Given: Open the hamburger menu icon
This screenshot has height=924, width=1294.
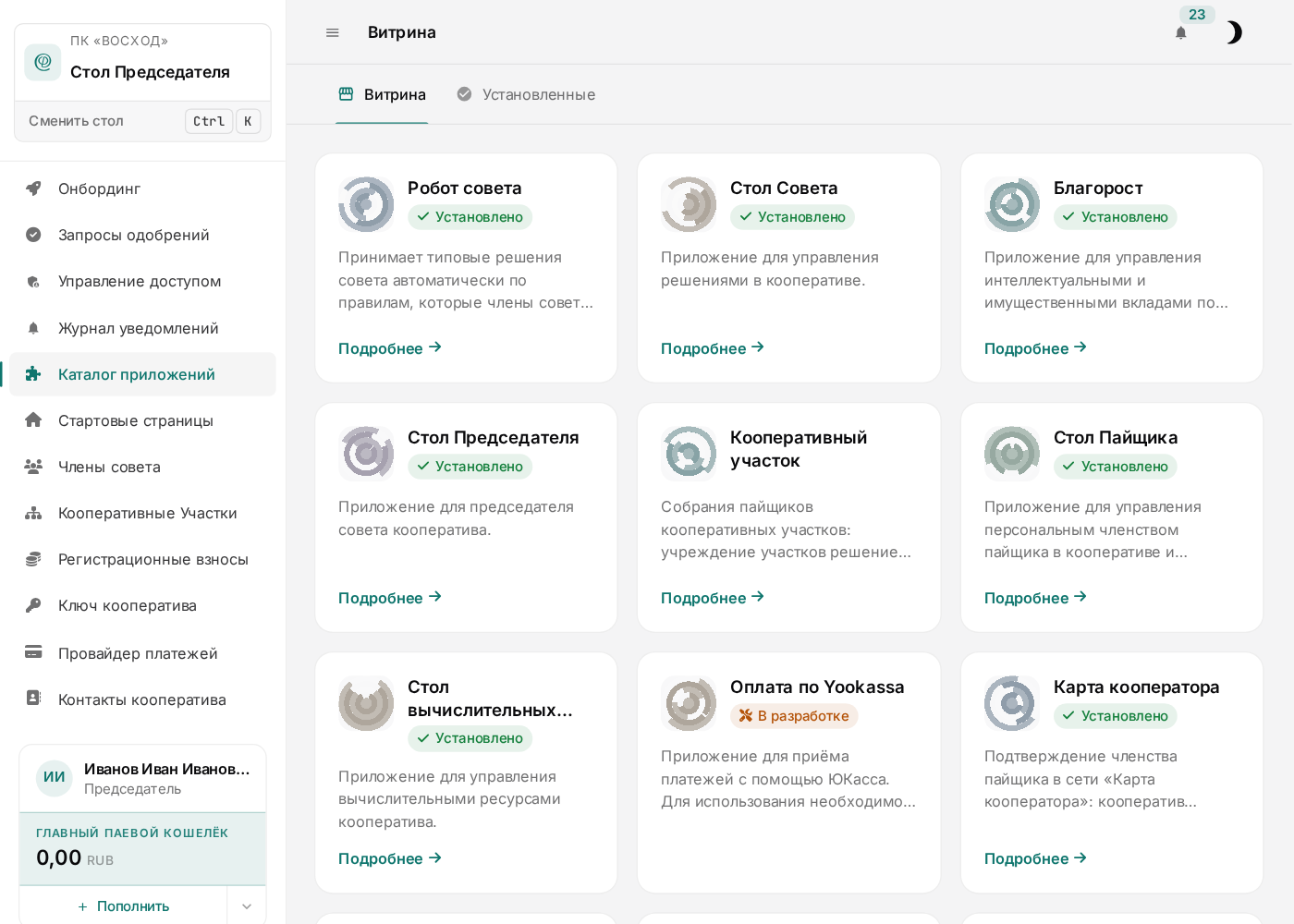Looking at the screenshot, I should click(333, 32).
